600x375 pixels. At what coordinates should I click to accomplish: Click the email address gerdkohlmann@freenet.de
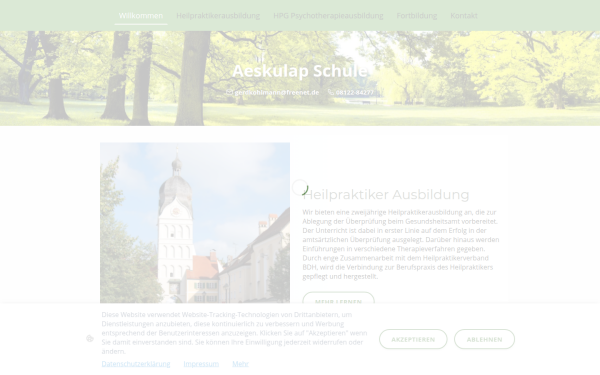(277, 92)
